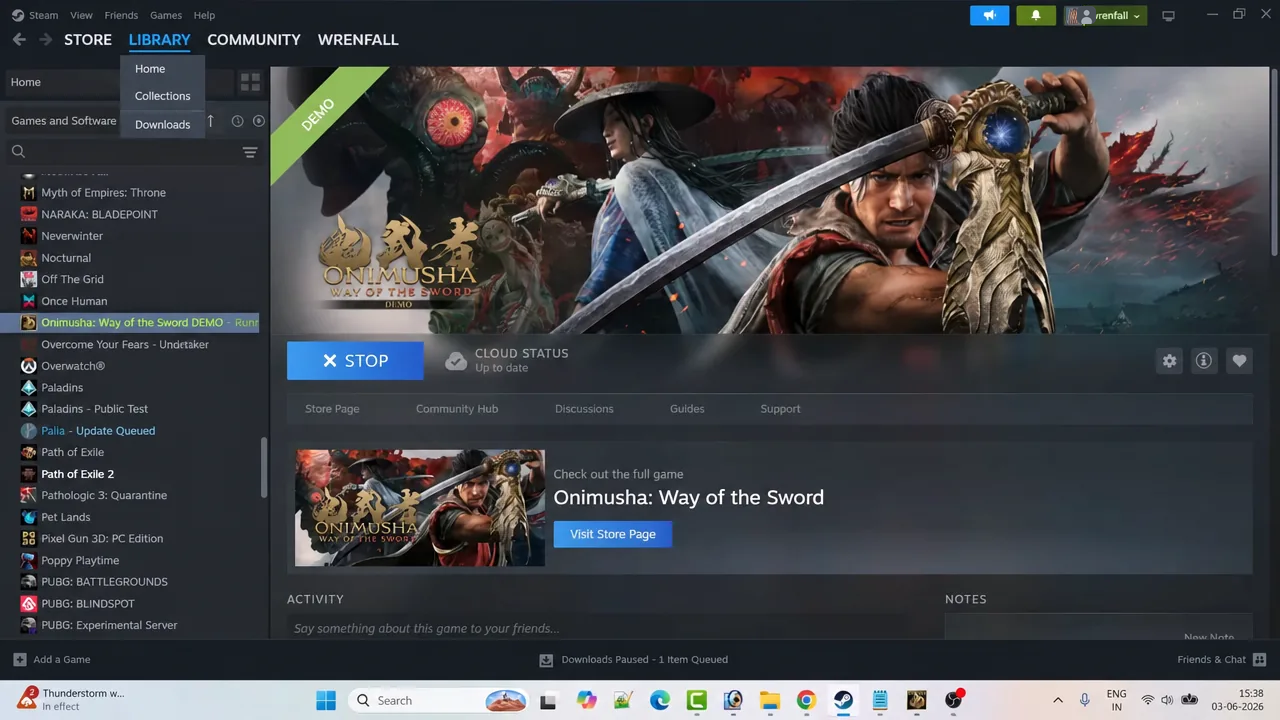Click the Onimusha full game thumbnail
This screenshot has width=1280, height=720.
point(420,508)
